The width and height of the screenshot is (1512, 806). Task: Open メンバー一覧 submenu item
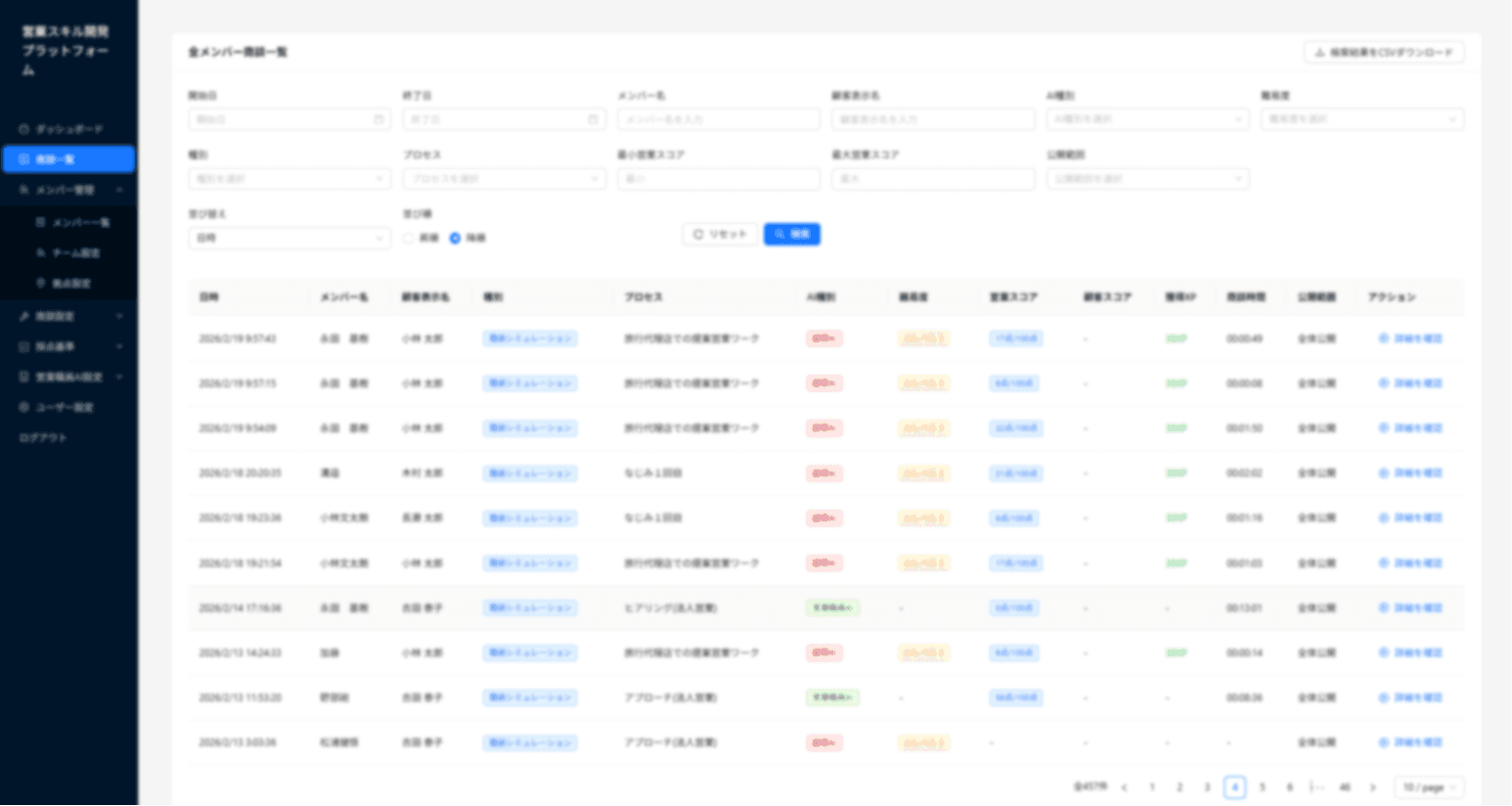point(68,223)
